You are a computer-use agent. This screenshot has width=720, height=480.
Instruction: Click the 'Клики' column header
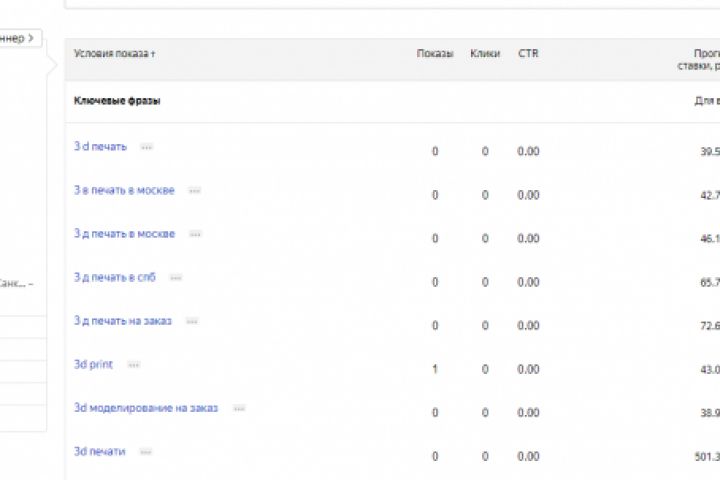tap(485, 53)
